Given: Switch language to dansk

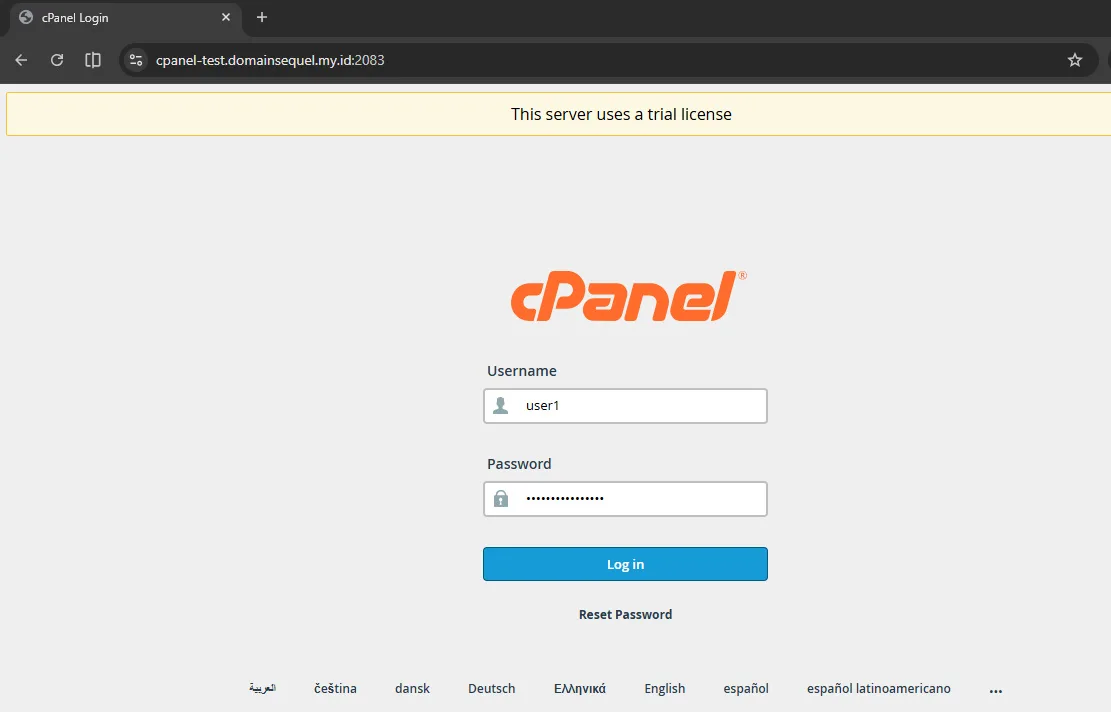Looking at the screenshot, I should [x=412, y=688].
